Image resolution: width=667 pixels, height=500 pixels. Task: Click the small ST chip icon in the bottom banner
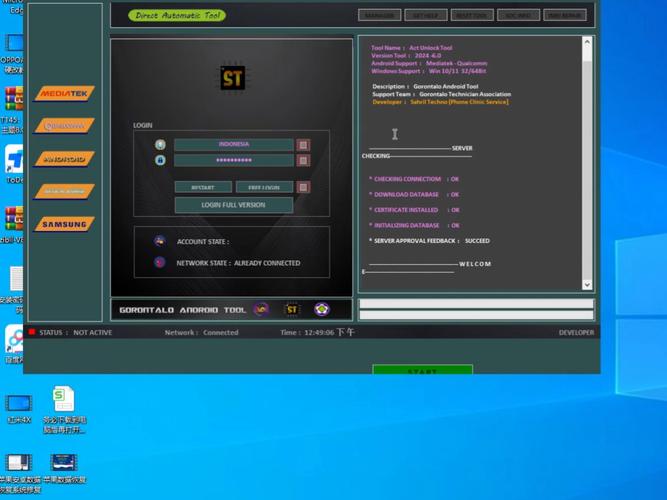tap(292, 309)
